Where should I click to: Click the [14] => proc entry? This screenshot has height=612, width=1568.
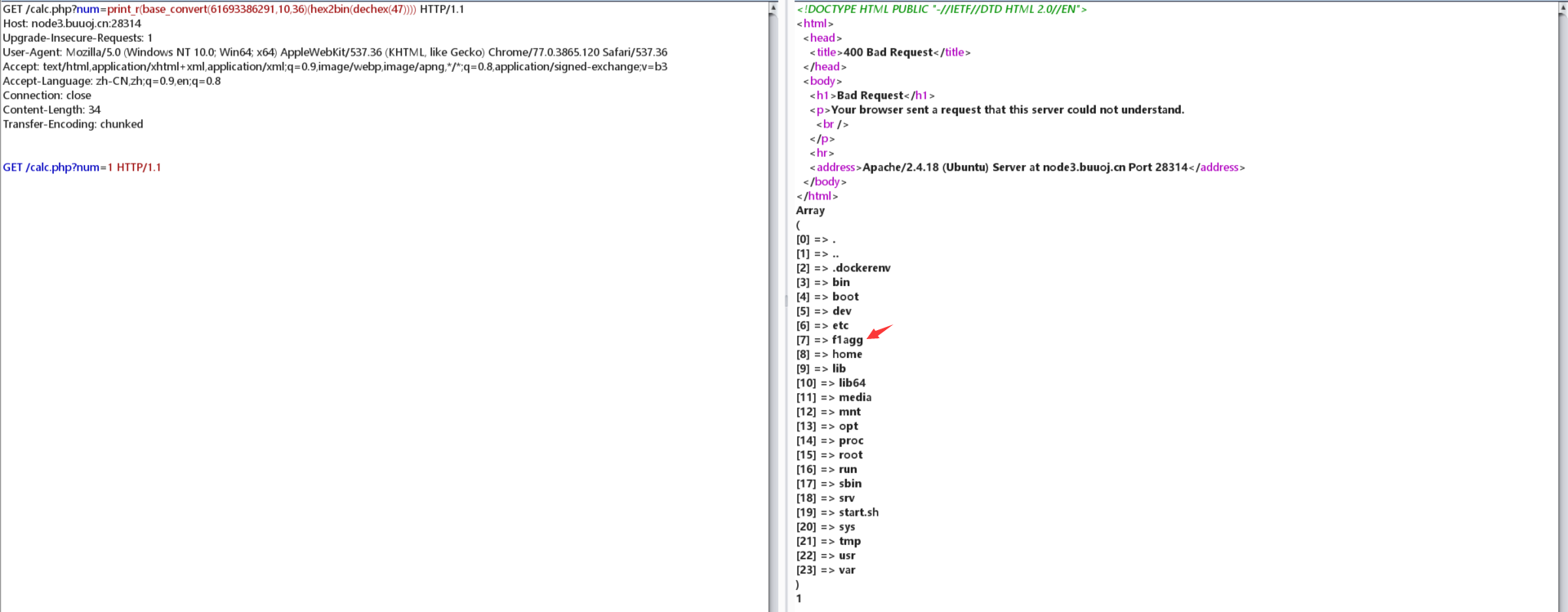click(x=830, y=440)
